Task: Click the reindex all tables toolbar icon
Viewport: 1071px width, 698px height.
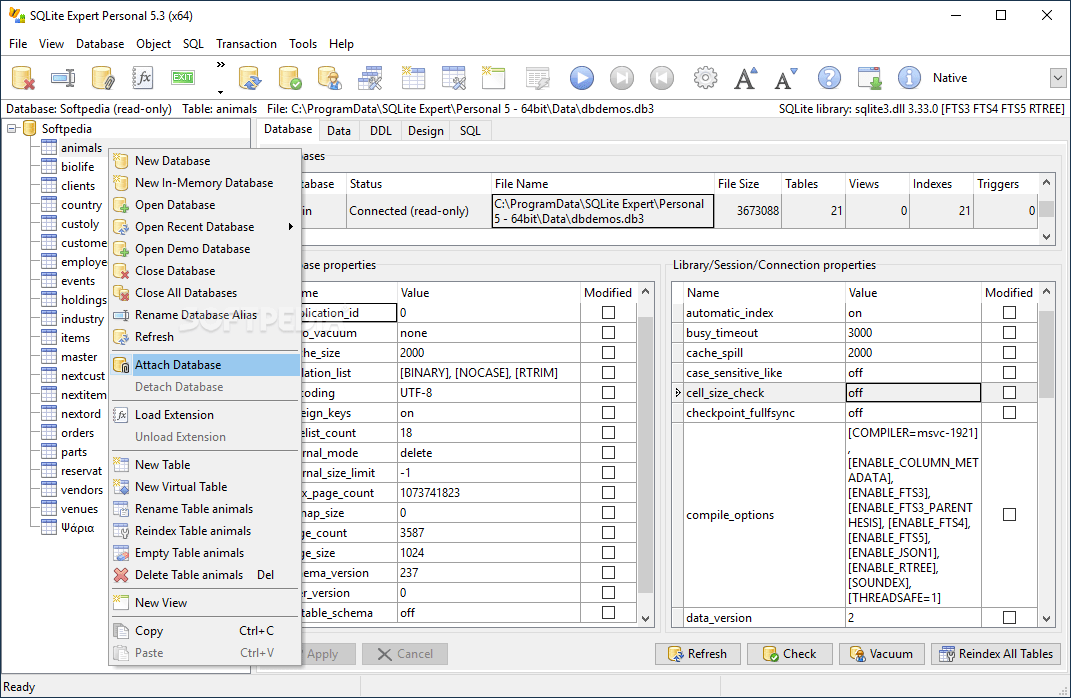Action: point(370,78)
